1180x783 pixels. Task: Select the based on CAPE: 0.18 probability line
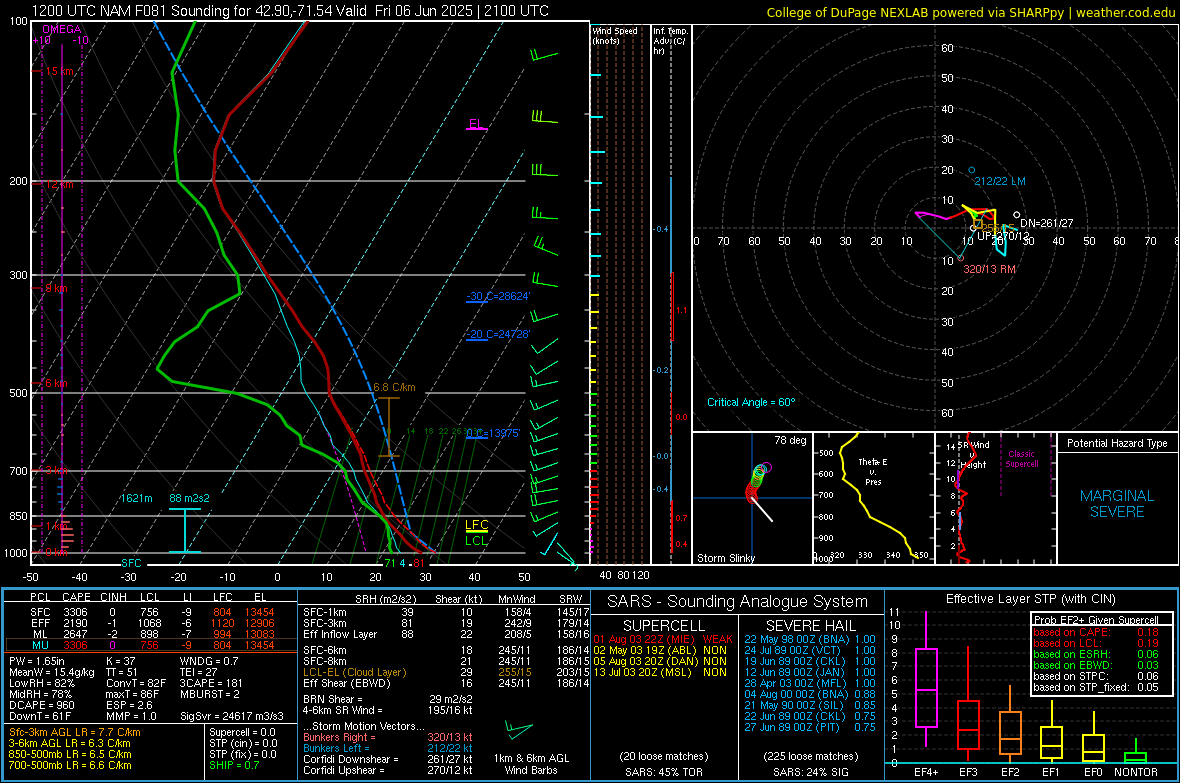[1096, 632]
